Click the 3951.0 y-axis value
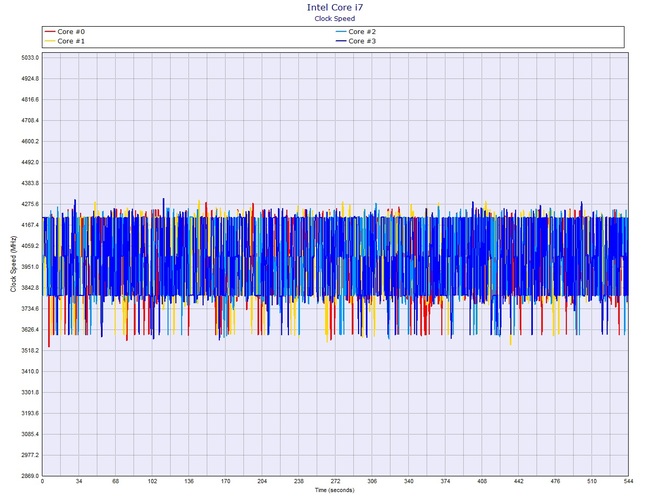The width and height of the screenshot is (670, 502). (30, 267)
